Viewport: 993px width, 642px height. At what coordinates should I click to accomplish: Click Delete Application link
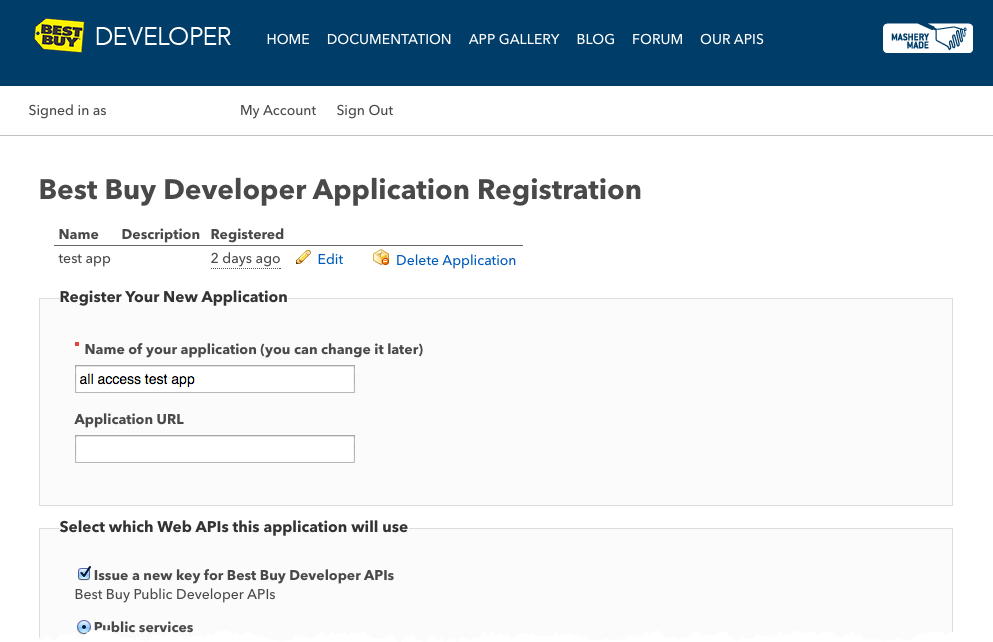click(x=456, y=260)
